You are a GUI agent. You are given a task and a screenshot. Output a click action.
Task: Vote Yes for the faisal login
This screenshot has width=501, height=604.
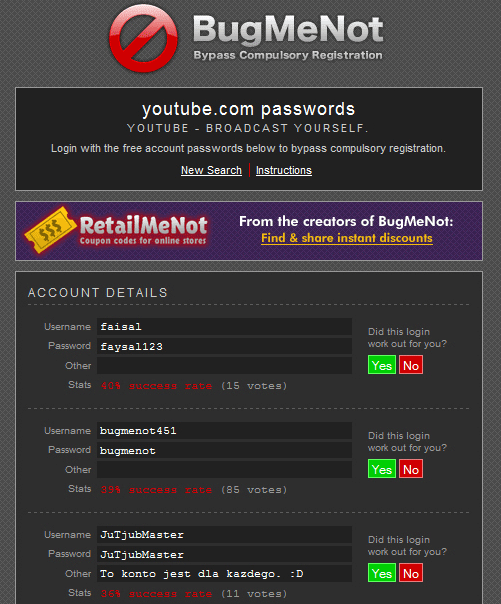coord(382,365)
